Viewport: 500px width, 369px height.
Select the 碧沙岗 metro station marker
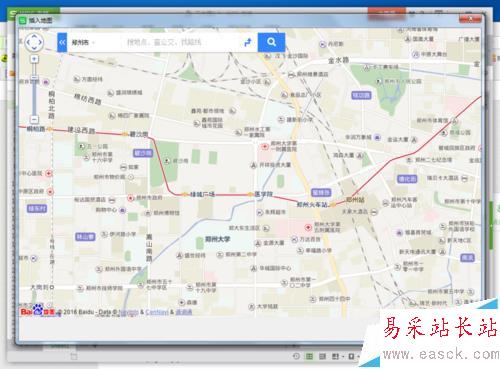(125, 134)
